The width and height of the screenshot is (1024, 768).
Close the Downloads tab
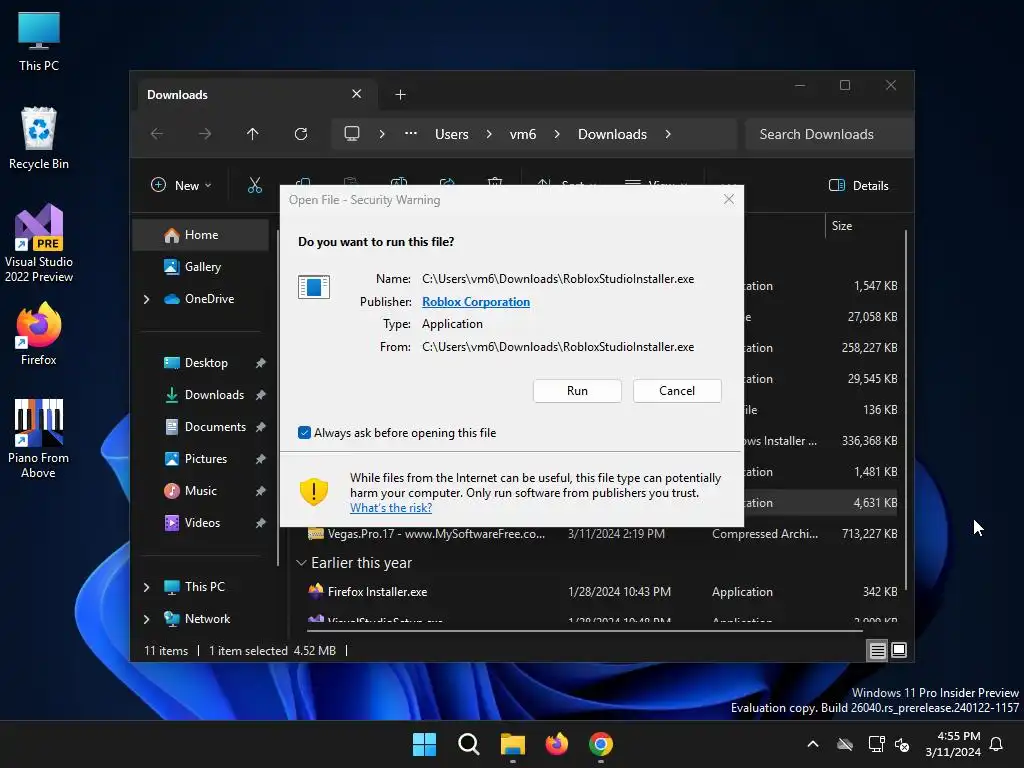click(357, 94)
